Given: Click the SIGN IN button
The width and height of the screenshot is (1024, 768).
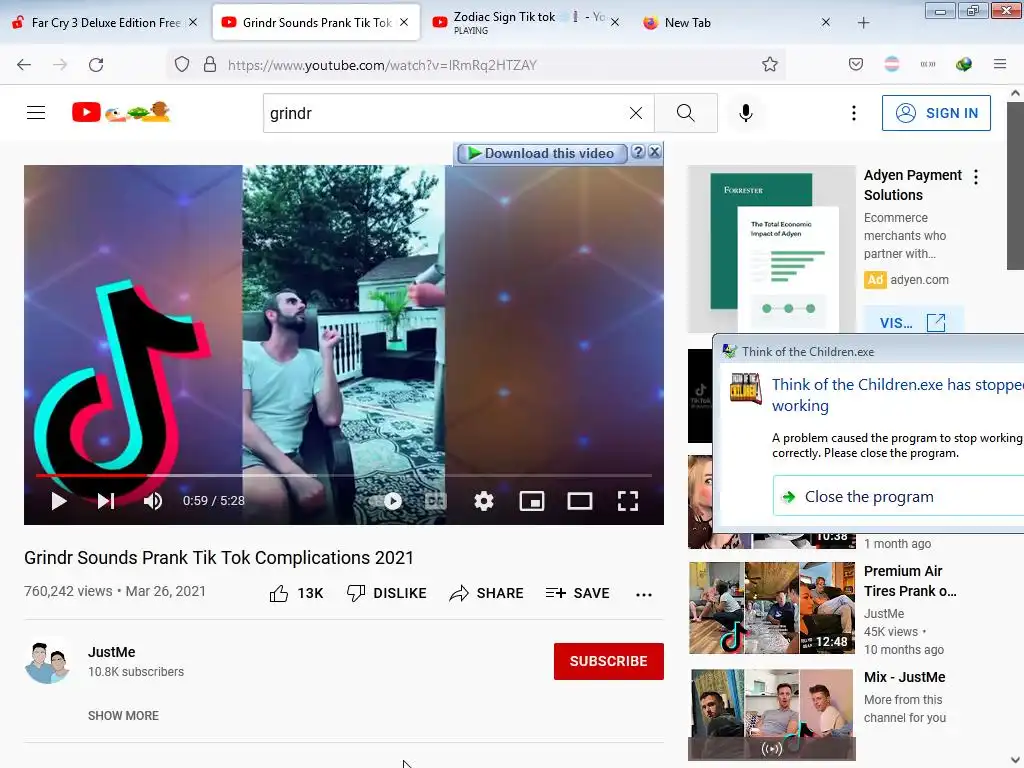Looking at the screenshot, I should point(936,113).
